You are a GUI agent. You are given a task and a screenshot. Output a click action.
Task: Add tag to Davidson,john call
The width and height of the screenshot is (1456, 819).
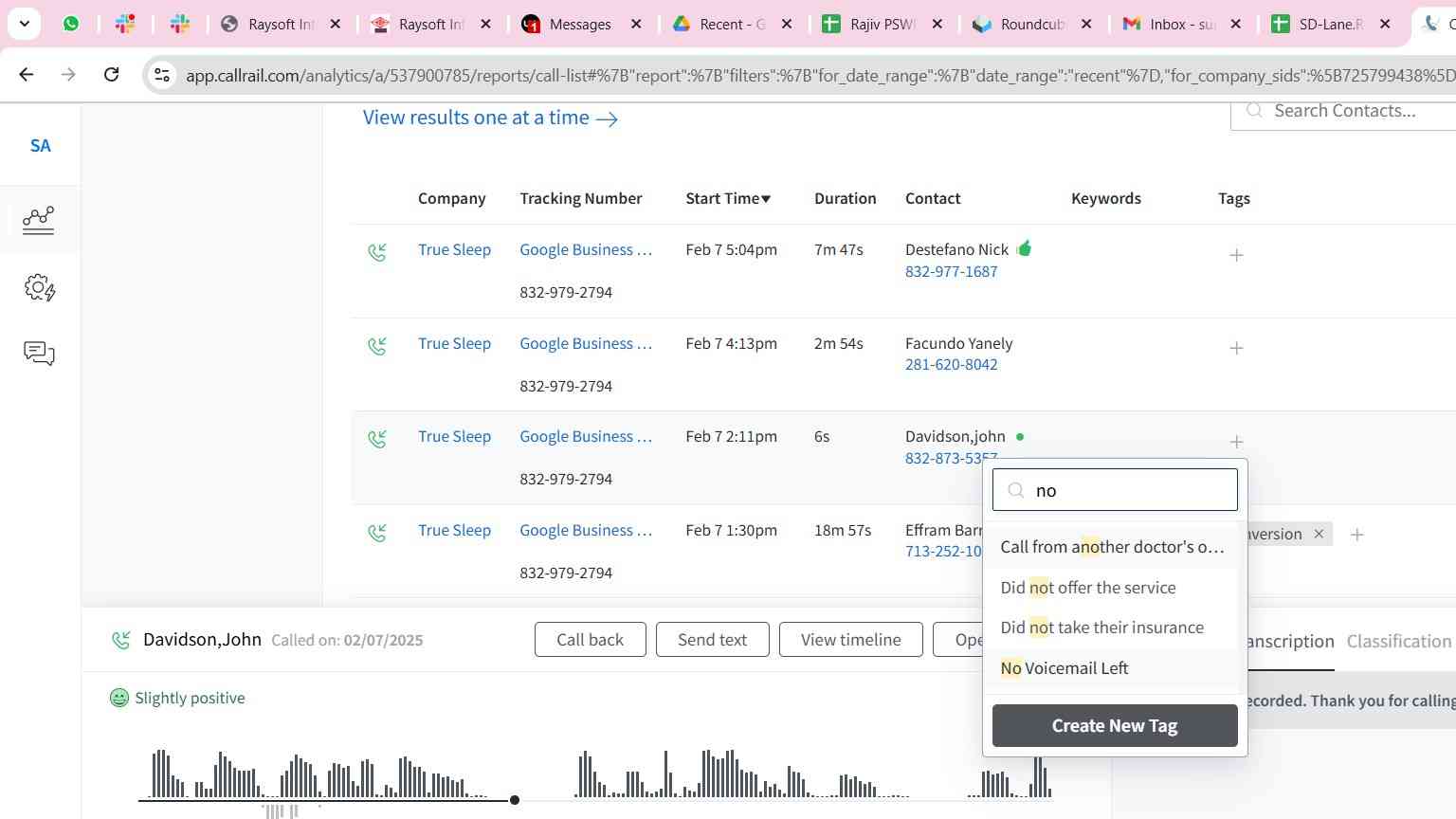1236,442
